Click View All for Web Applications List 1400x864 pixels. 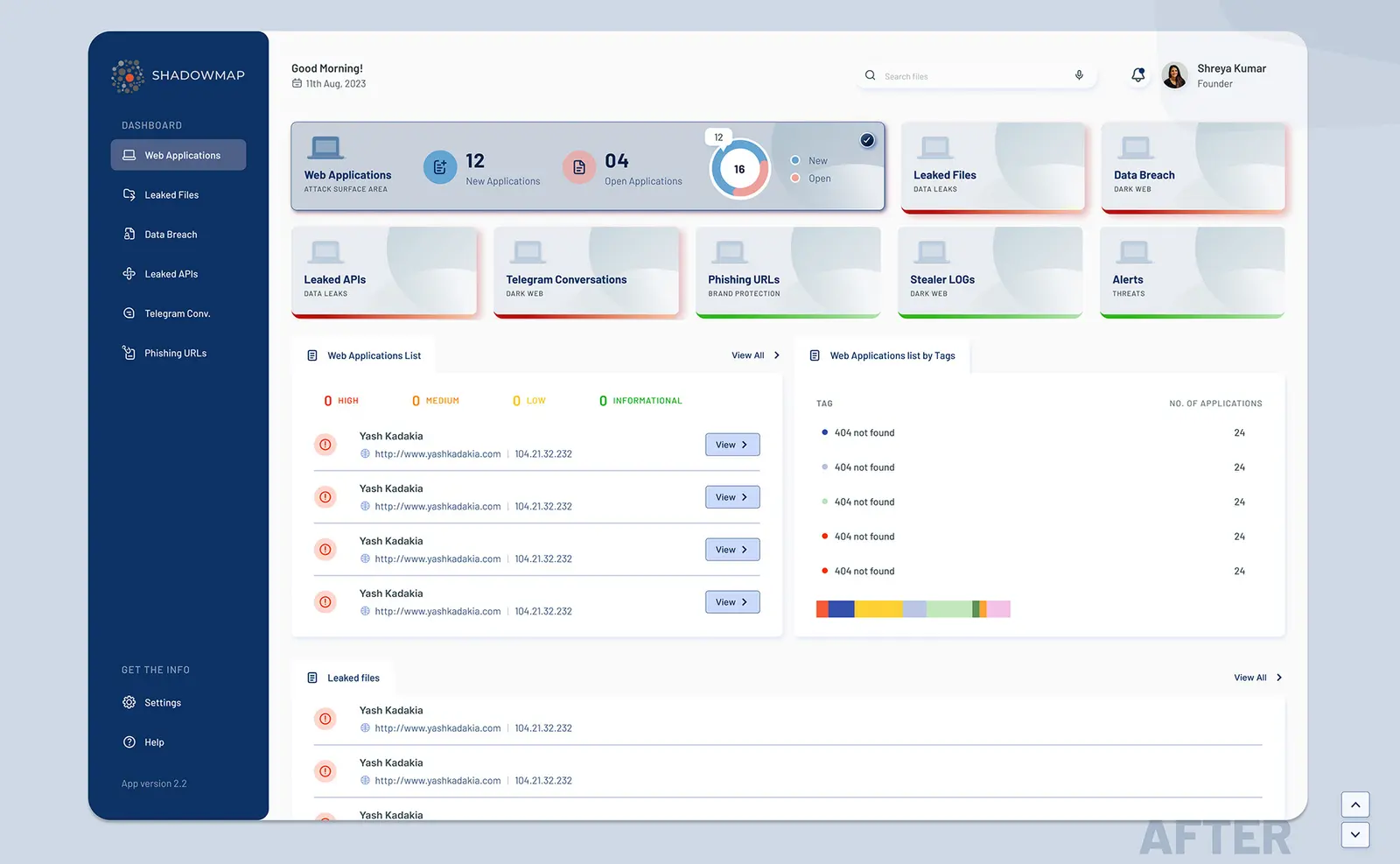755,355
